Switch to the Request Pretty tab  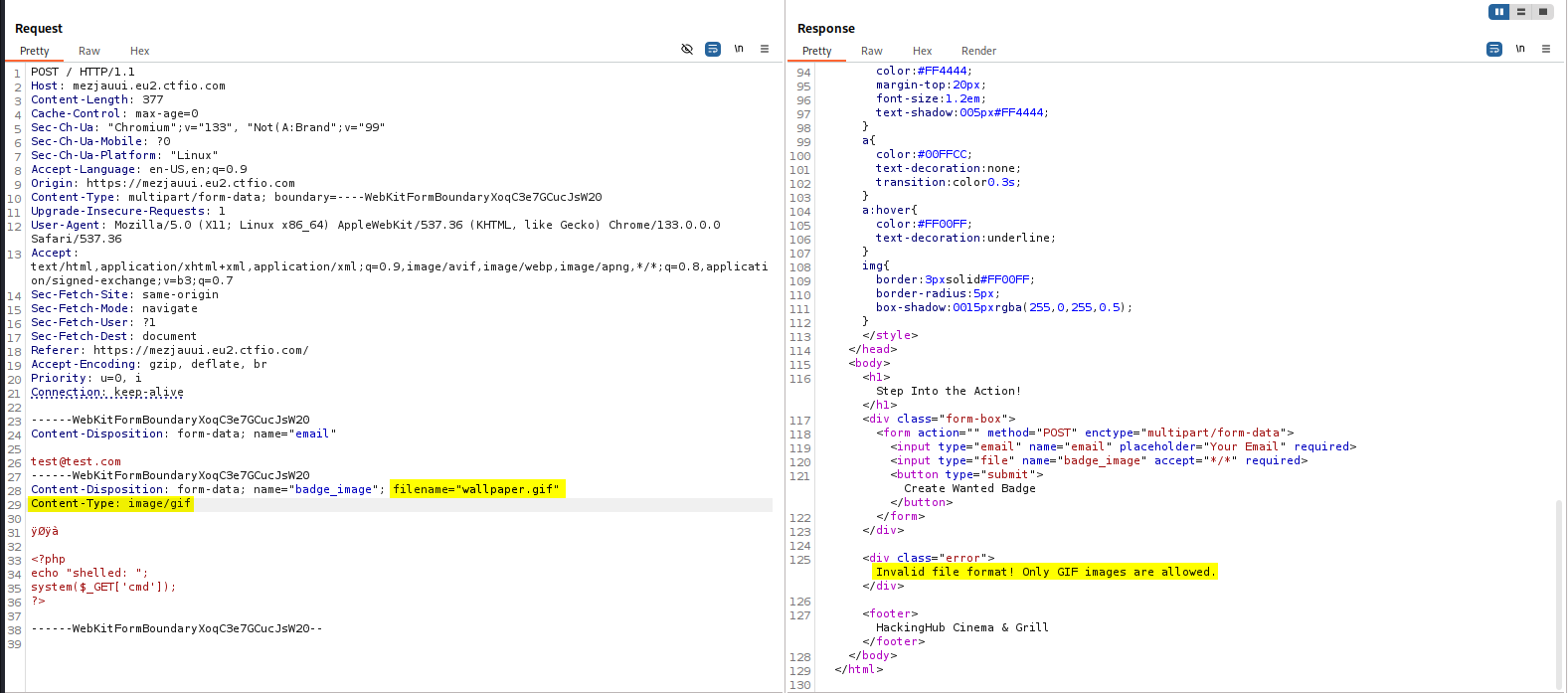click(35, 51)
